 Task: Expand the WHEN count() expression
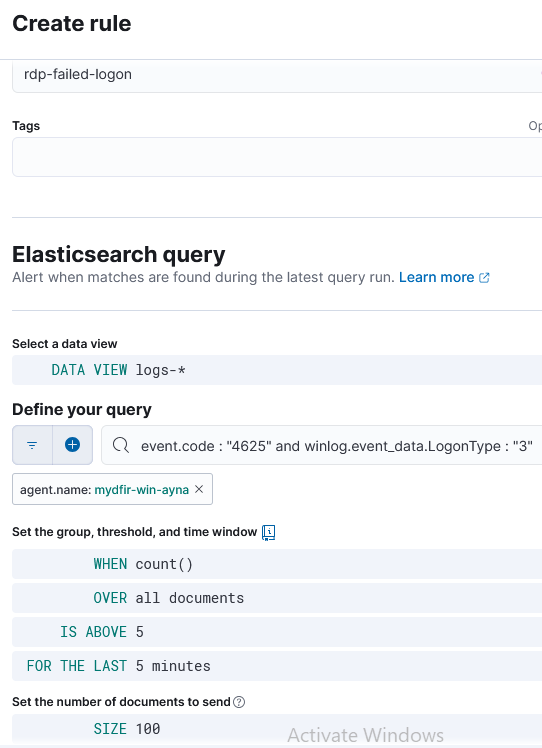(277, 564)
